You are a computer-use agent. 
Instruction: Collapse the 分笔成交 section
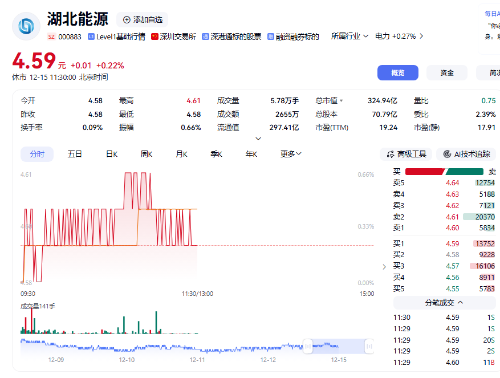pos(444,303)
